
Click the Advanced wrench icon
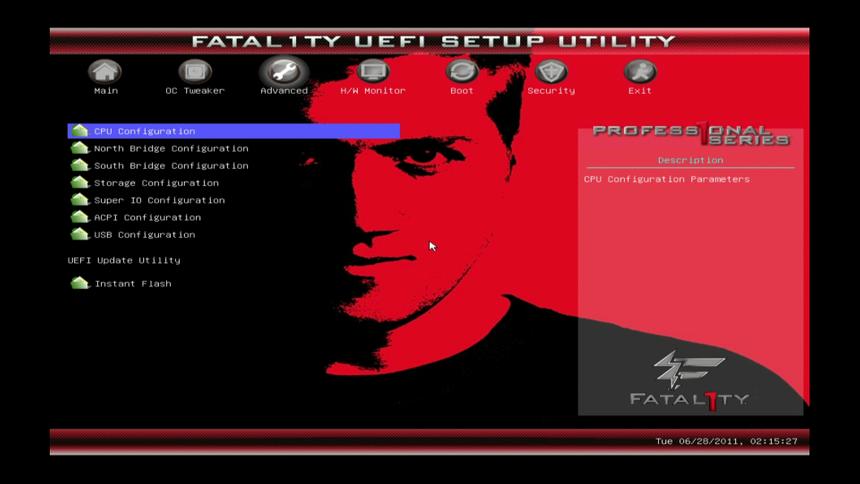coord(284,71)
